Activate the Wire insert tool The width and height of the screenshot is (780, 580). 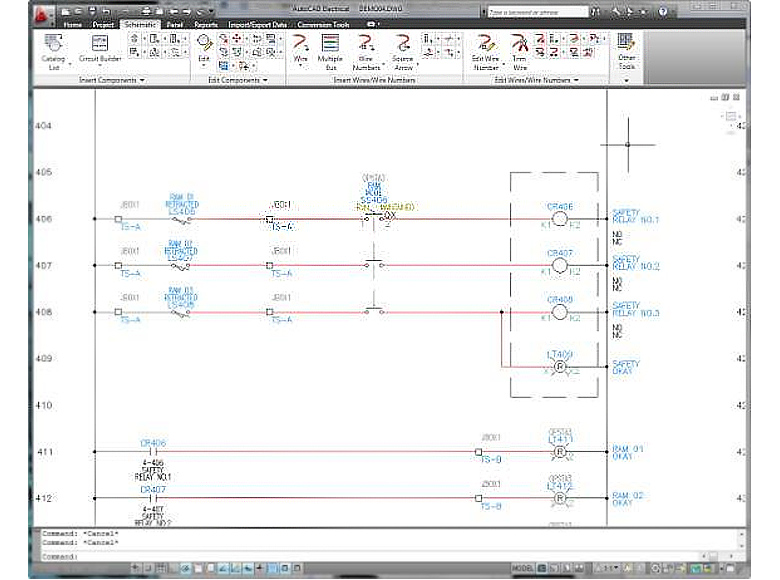(x=300, y=48)
